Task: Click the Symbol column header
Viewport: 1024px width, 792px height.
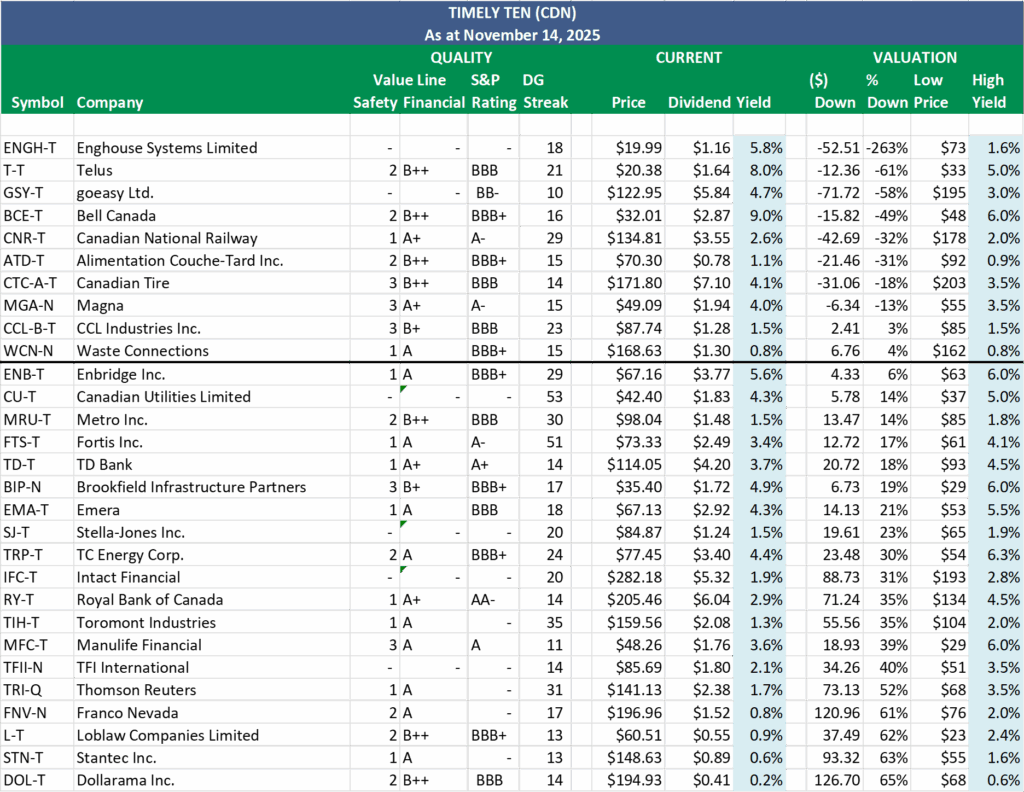Action: pyautogui.click(x=37, y=103)
